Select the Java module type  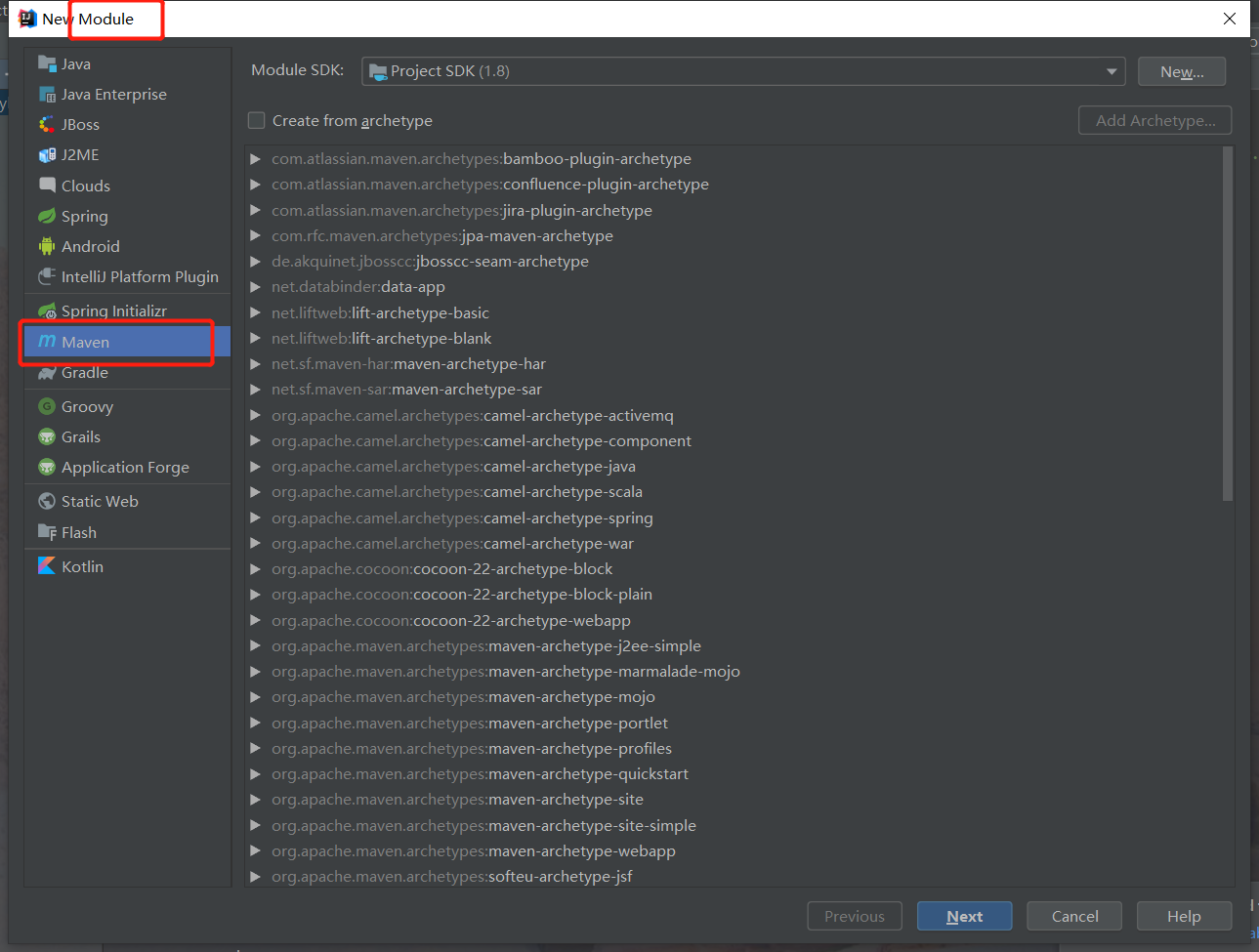127,63
